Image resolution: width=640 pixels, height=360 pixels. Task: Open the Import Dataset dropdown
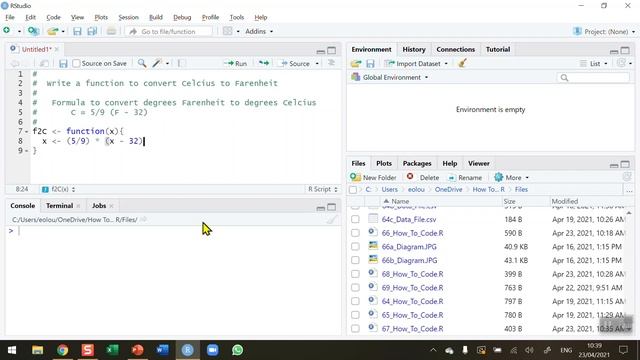(x=416, y=64)
